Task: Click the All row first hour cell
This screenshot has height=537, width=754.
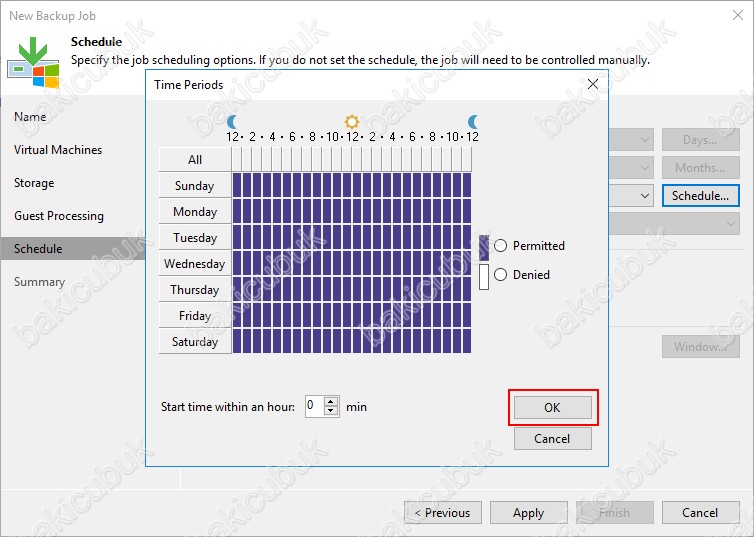Action: pos(237,159)
